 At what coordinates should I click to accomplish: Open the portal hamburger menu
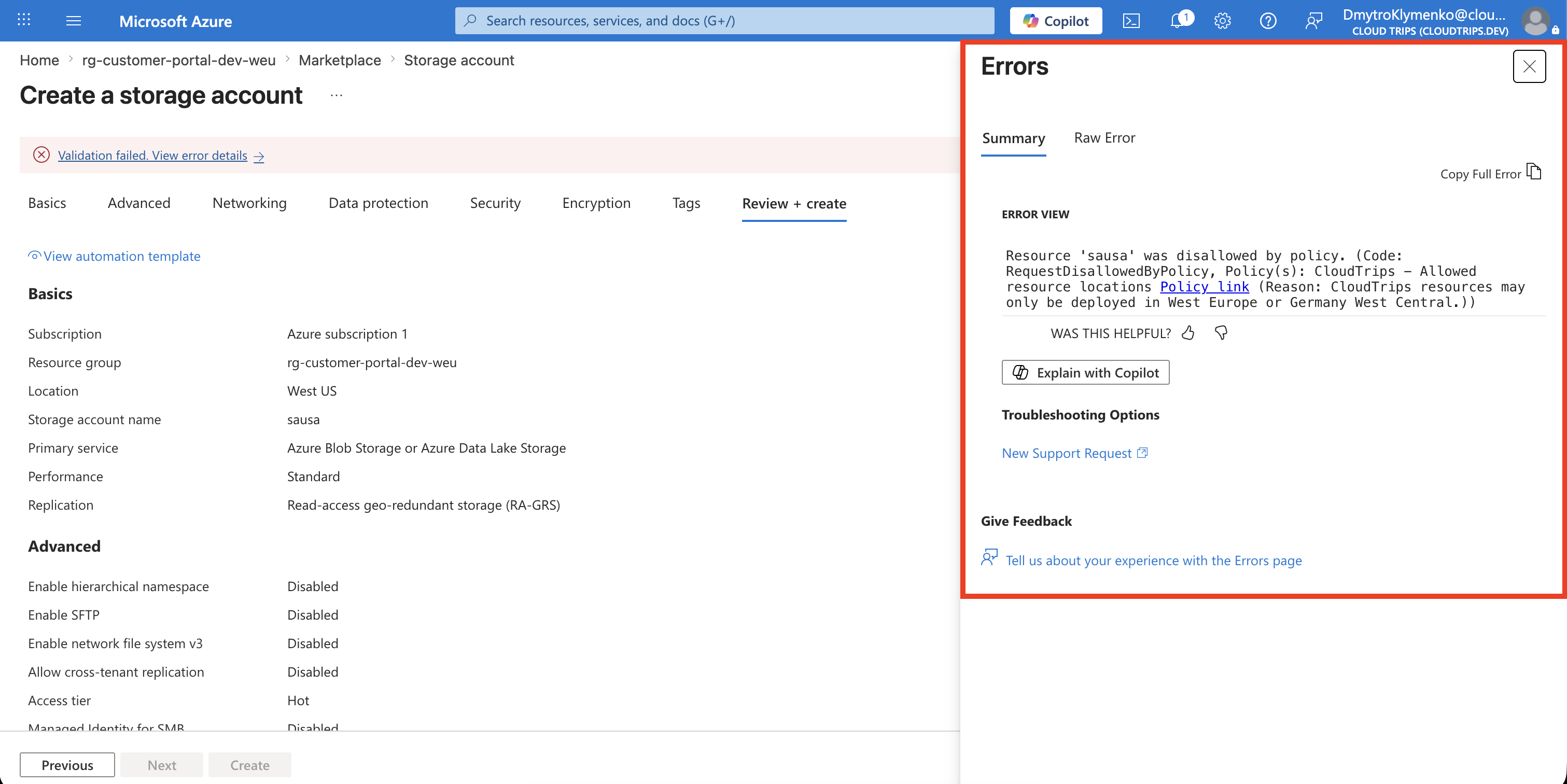coord(74,21)
